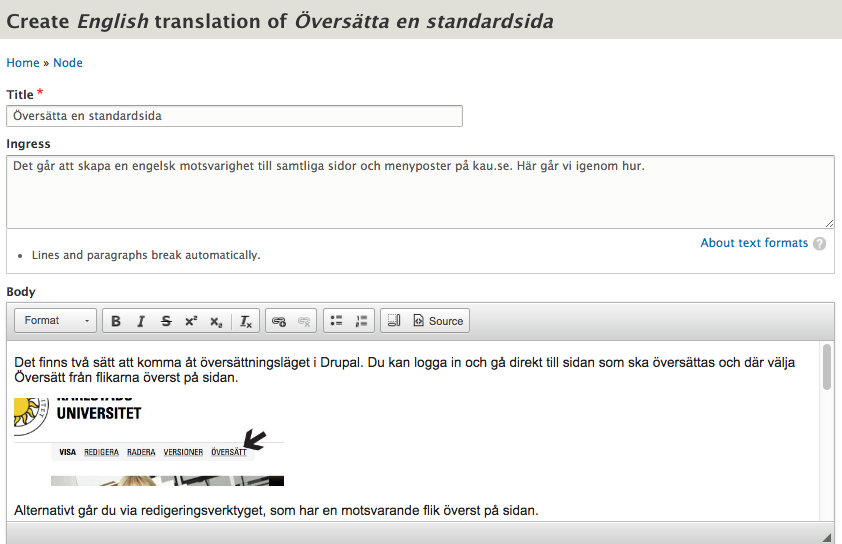Open the Format dropdown
This screenshot has width=842, height=544.
click(56, 321)
